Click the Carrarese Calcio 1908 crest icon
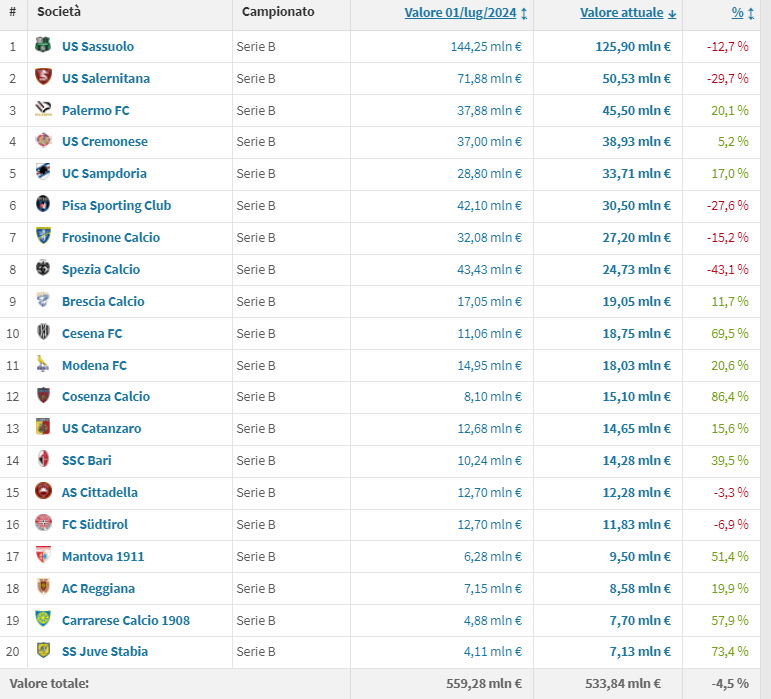 43,620
